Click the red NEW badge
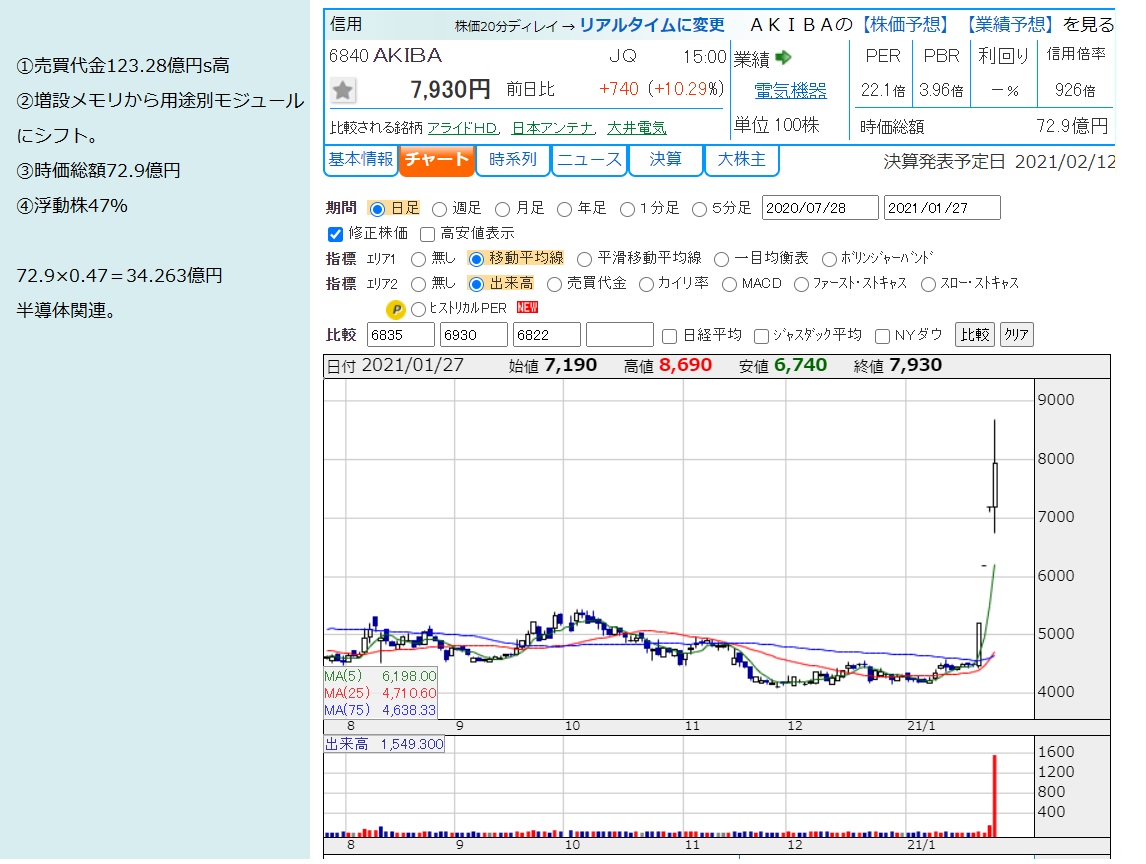 coord(527,308)
